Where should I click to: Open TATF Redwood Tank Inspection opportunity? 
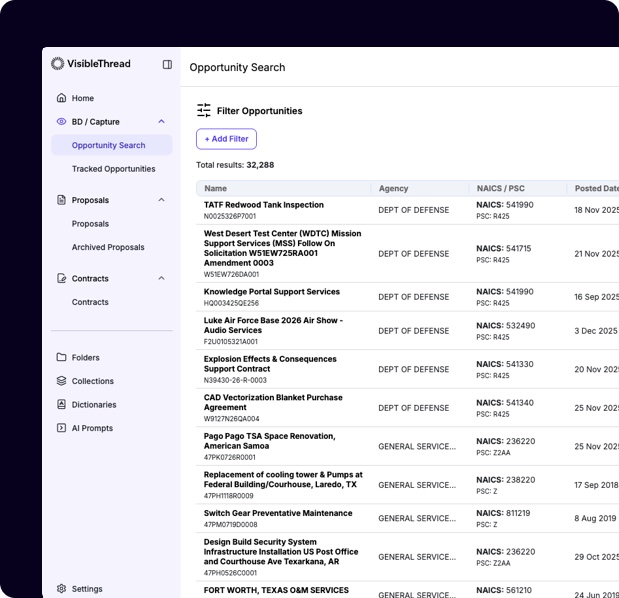[x=264, y=205]
